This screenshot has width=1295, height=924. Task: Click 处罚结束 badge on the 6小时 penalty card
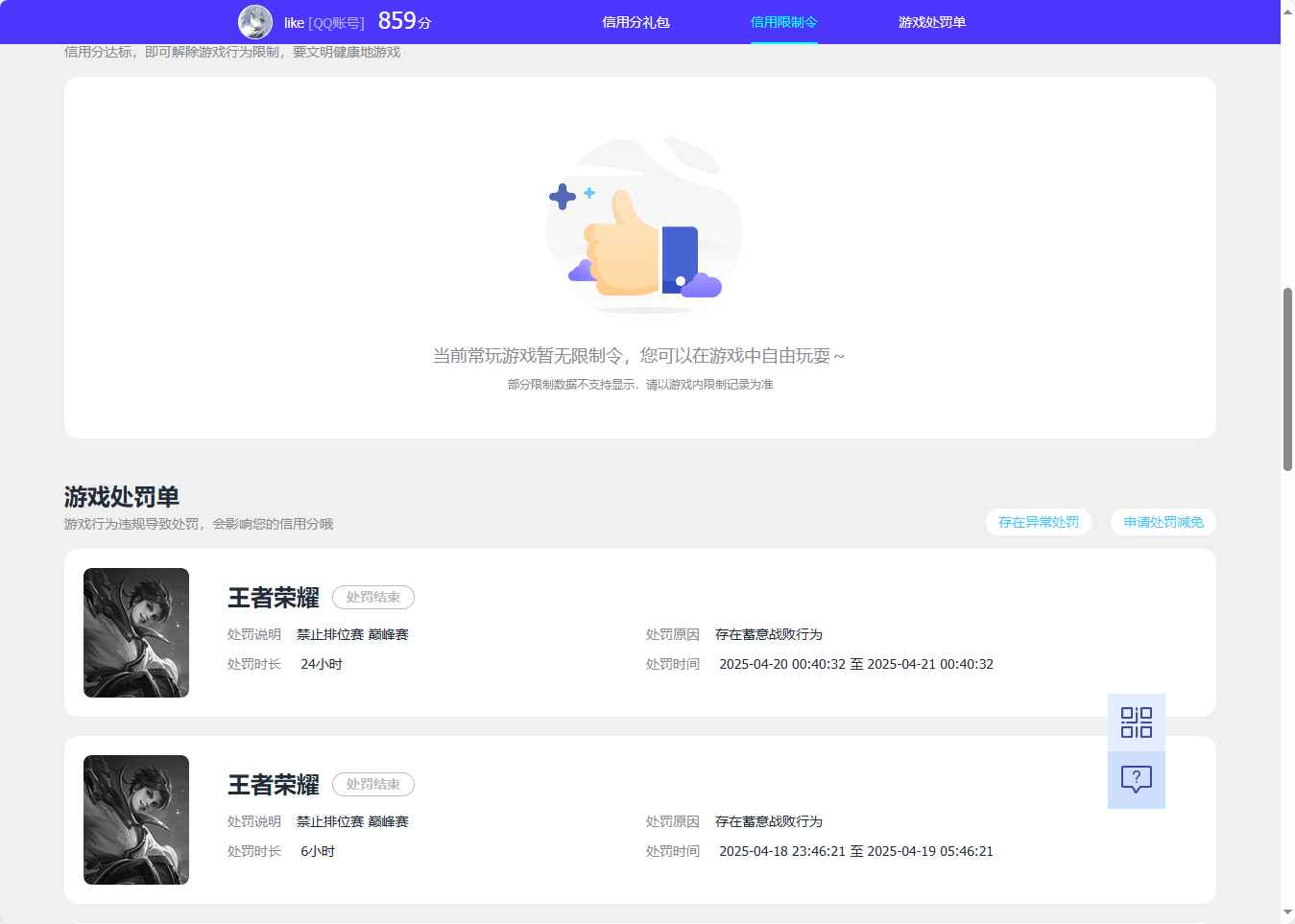[x=373, y=784]
